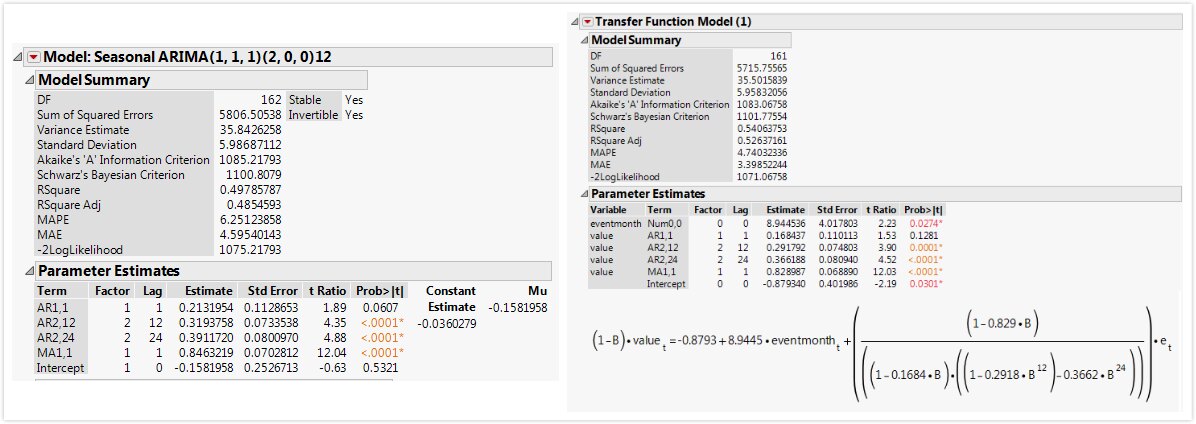Image resolution: width=1196 pixels, height=424 pixels.
Task: Click the eventmonth variable row in transfer table
Action: coord(767,222)
